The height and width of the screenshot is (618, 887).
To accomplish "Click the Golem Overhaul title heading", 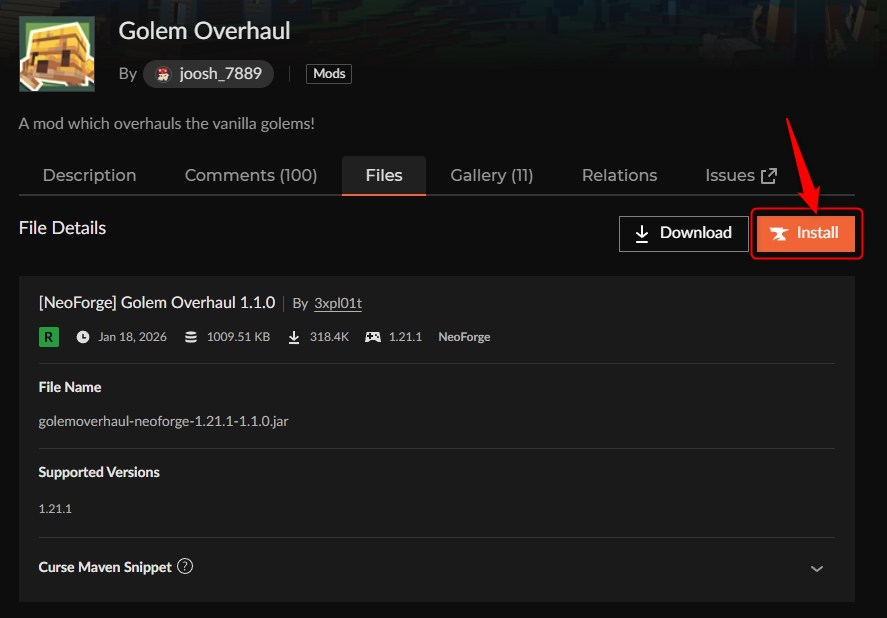I will coord(204,31).
